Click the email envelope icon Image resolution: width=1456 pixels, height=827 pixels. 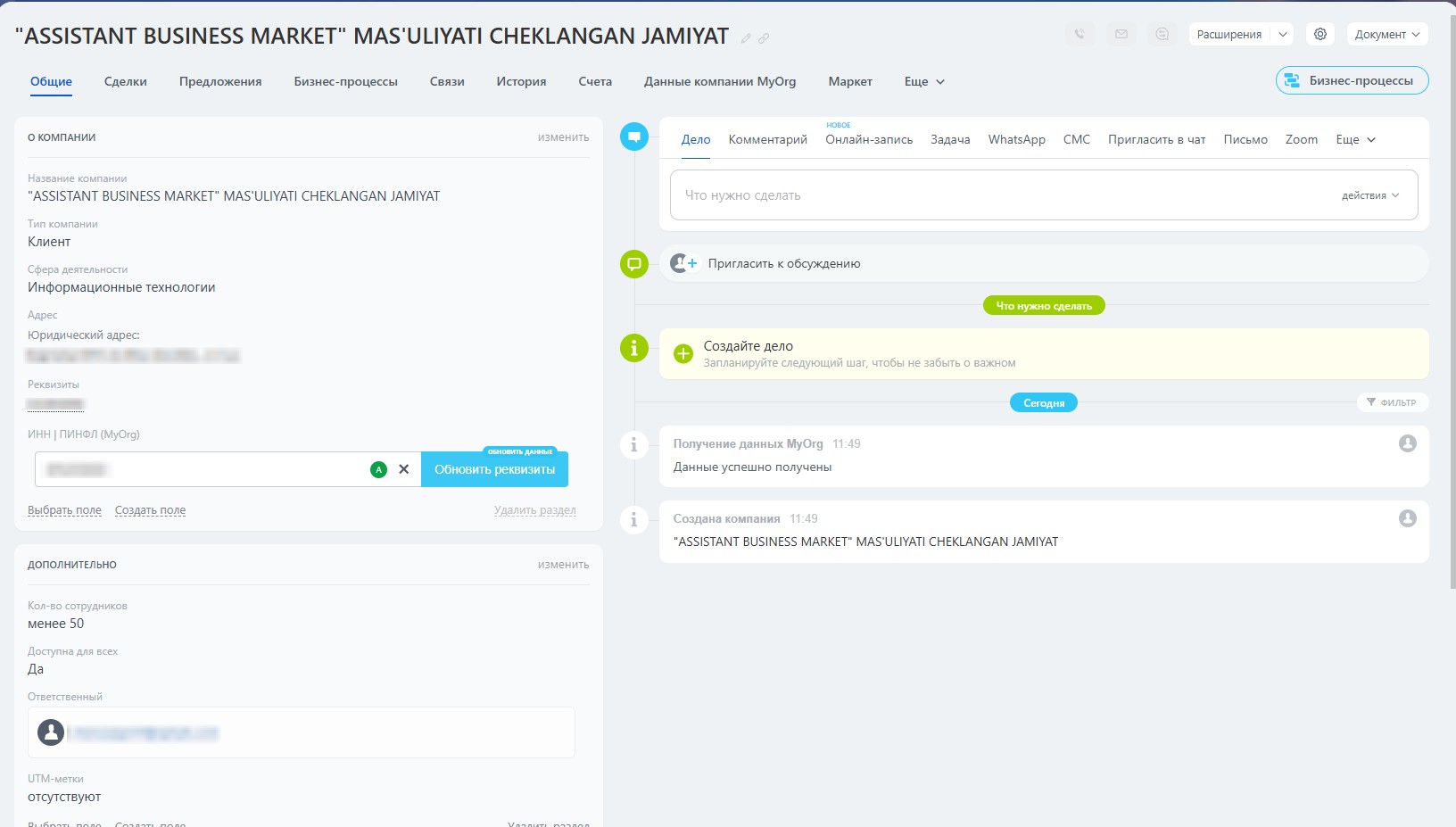tap(1121, 35)
